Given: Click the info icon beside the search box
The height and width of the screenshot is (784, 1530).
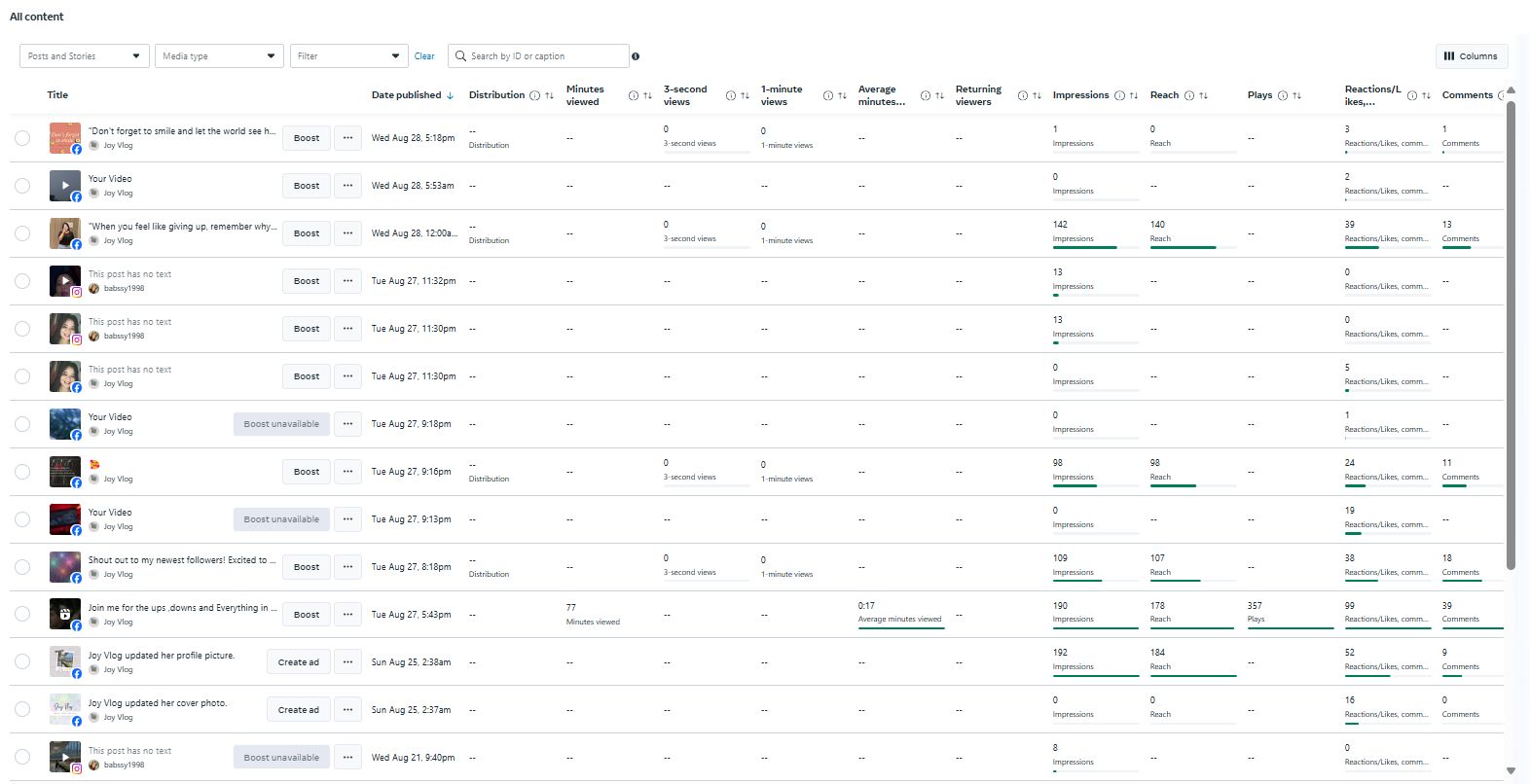Looking at the screenshot, I should pyautogui.click(x=636, y=56).
